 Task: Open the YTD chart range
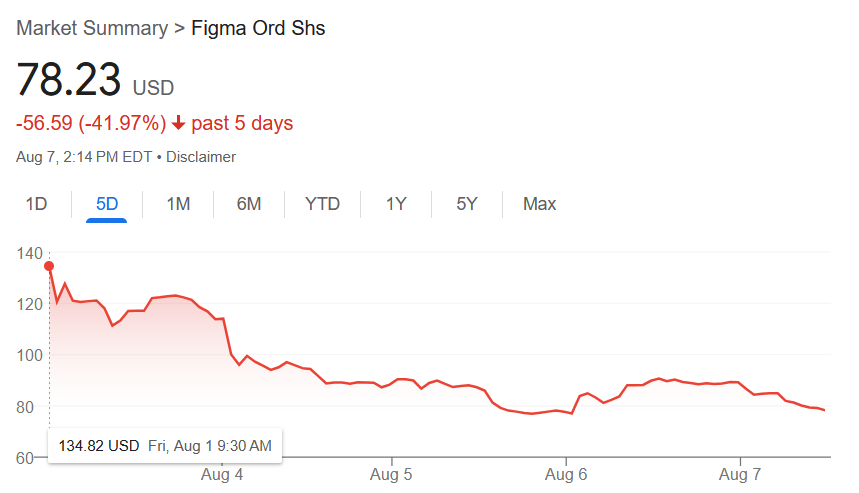tap(322, 204)
